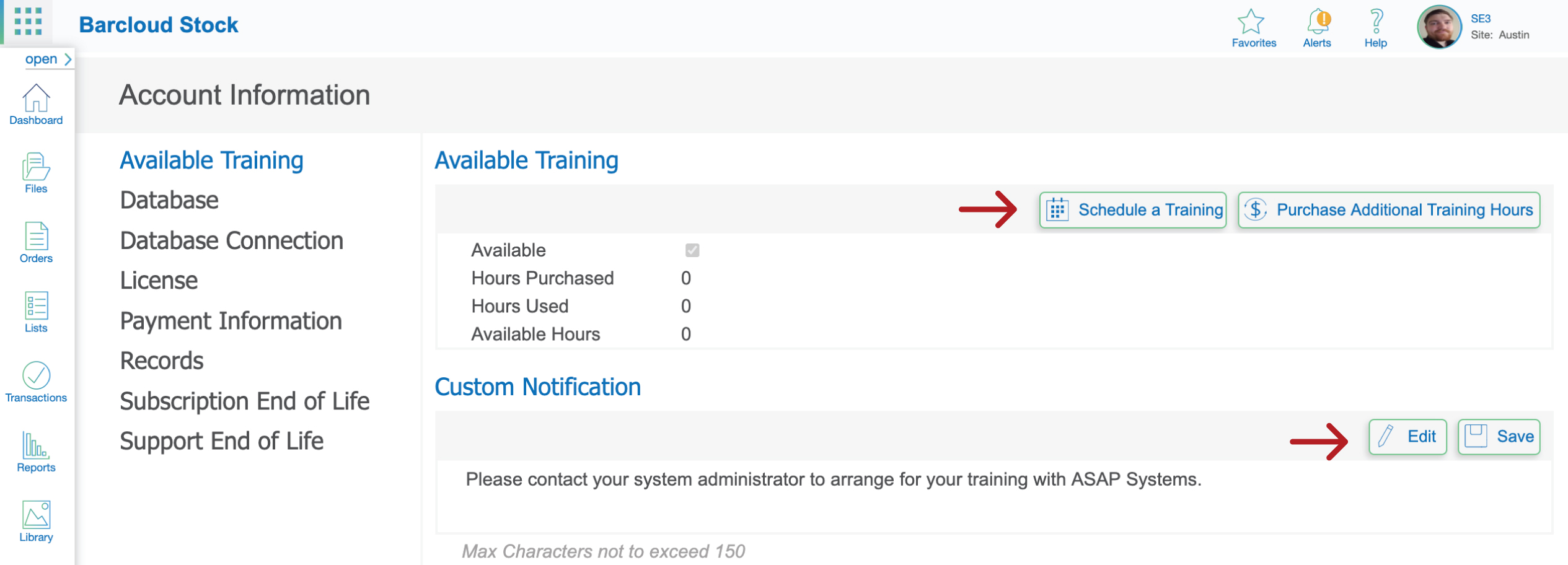Open the app grid menu icon

coord(28,22)
